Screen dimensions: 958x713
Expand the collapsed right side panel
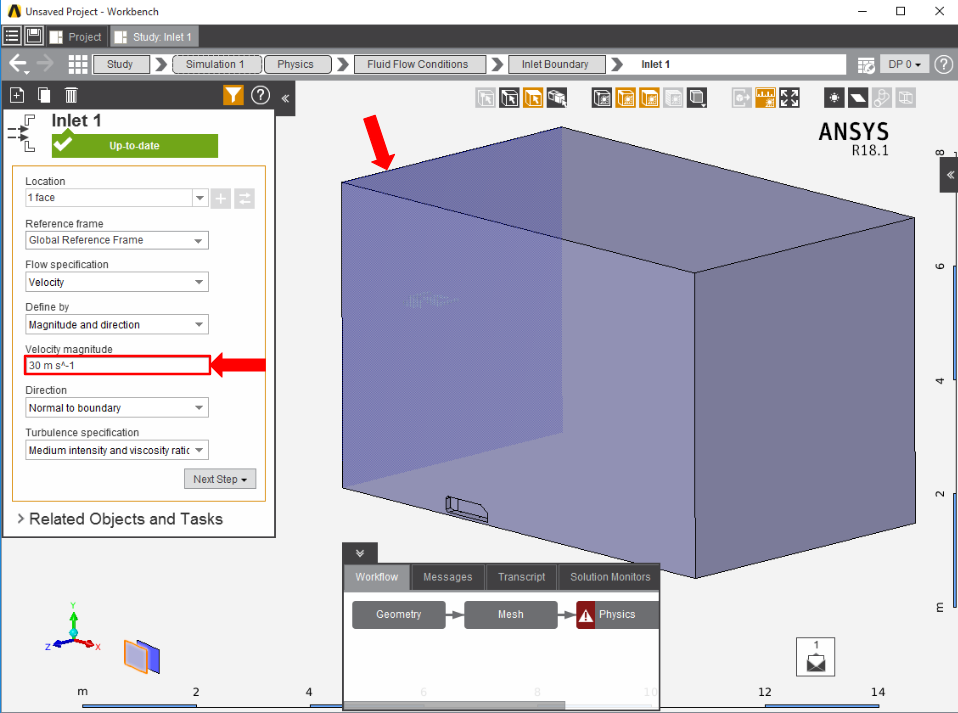(949, 175)
